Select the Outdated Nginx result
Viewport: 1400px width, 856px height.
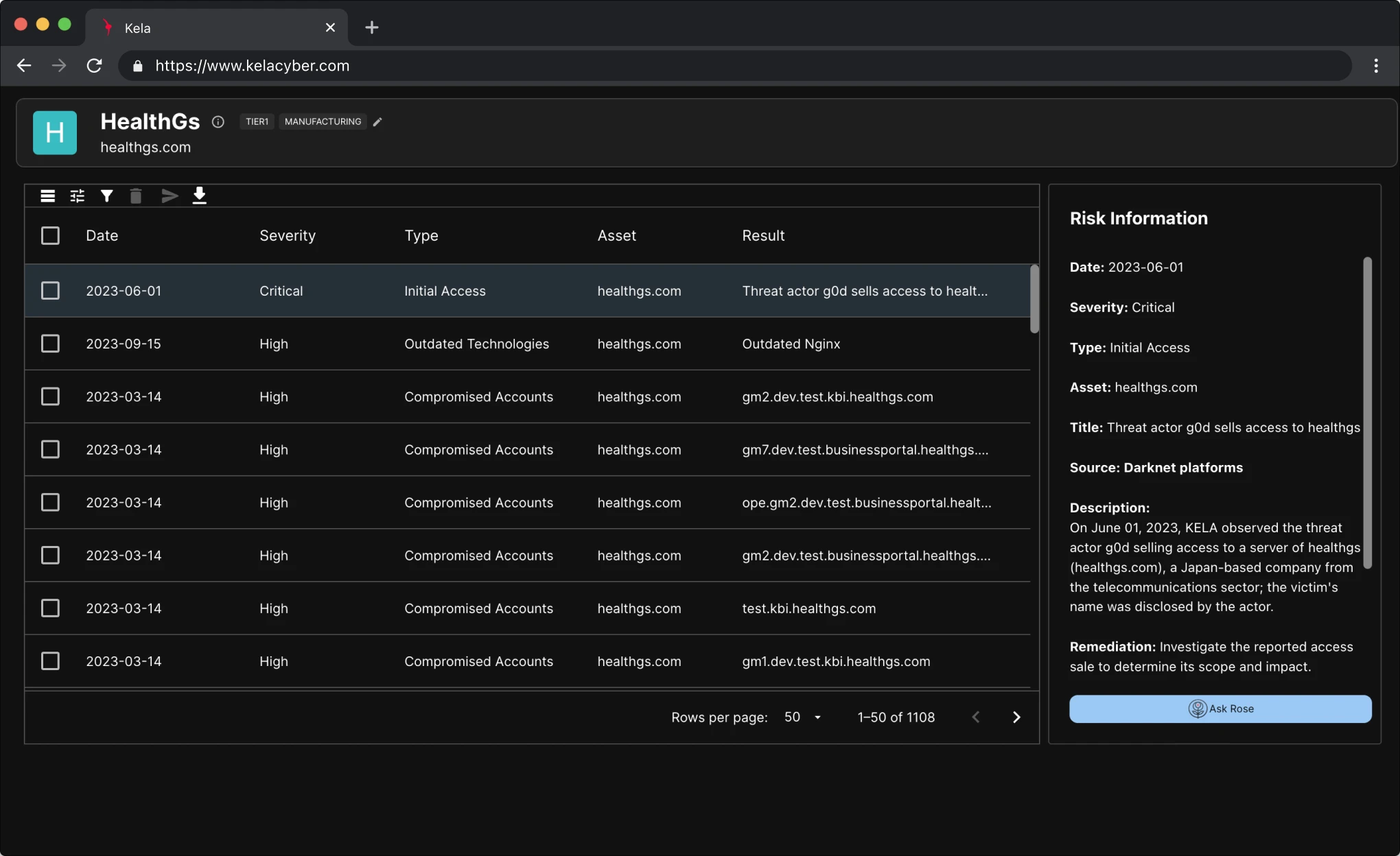(x=791, y=344)
